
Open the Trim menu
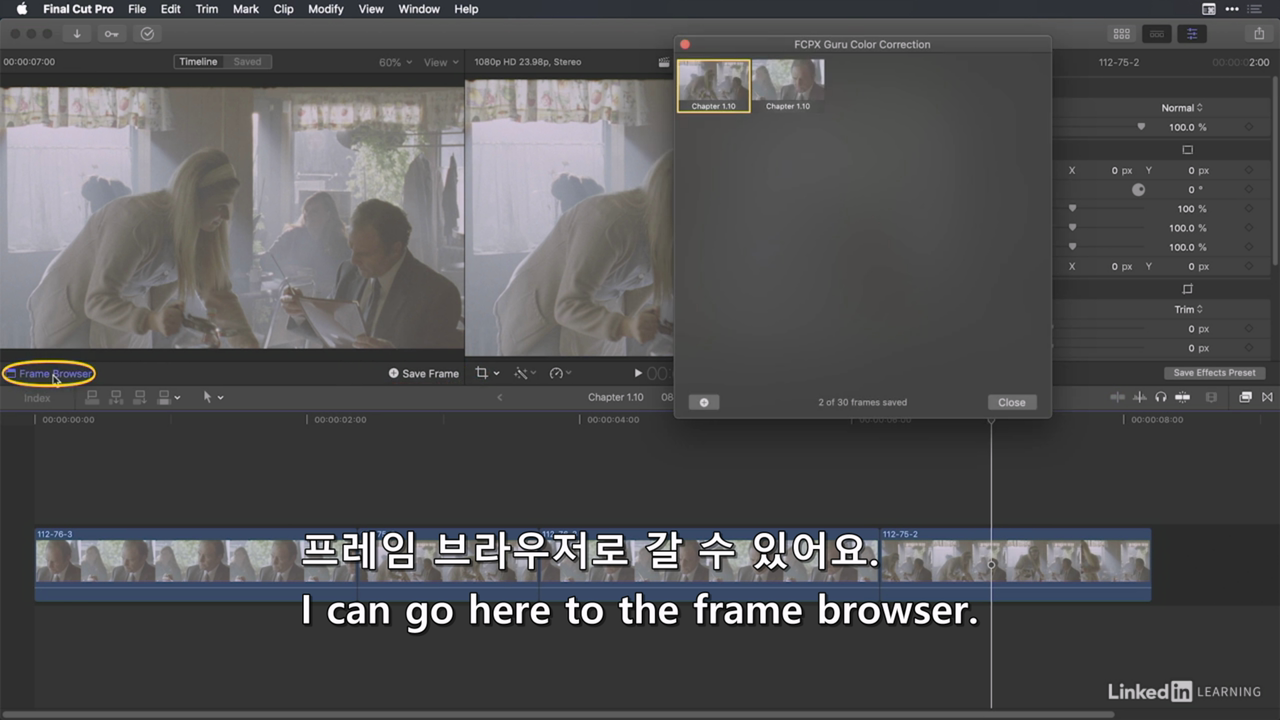pos(207,9)
